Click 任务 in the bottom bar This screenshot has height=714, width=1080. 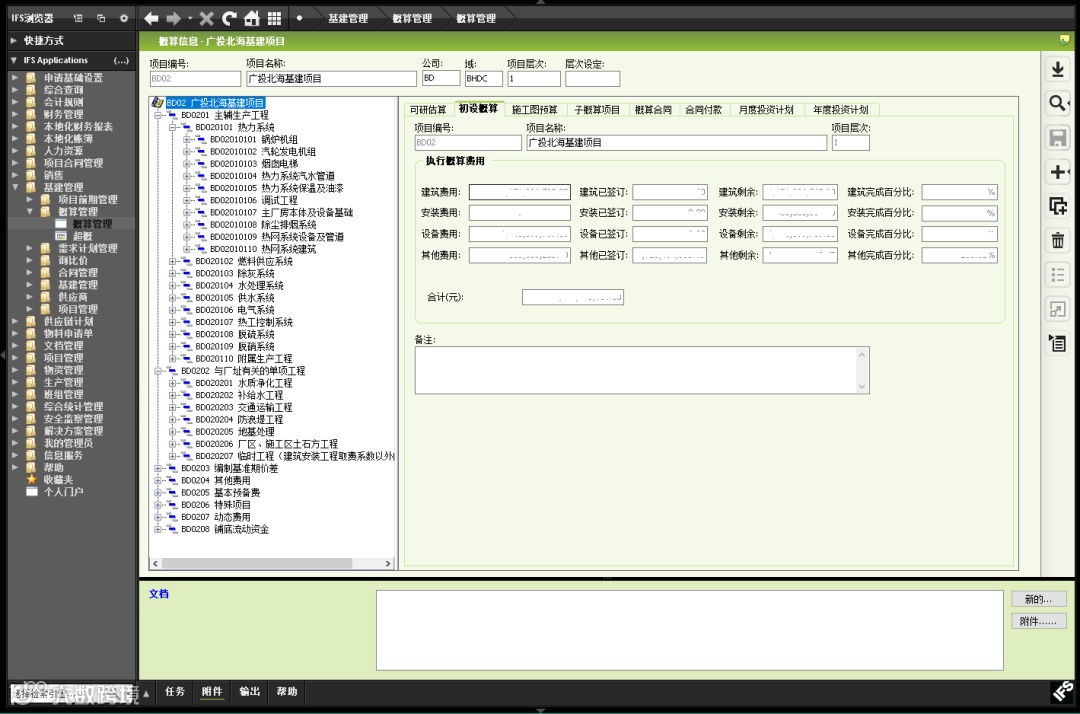tap(175, 691)
